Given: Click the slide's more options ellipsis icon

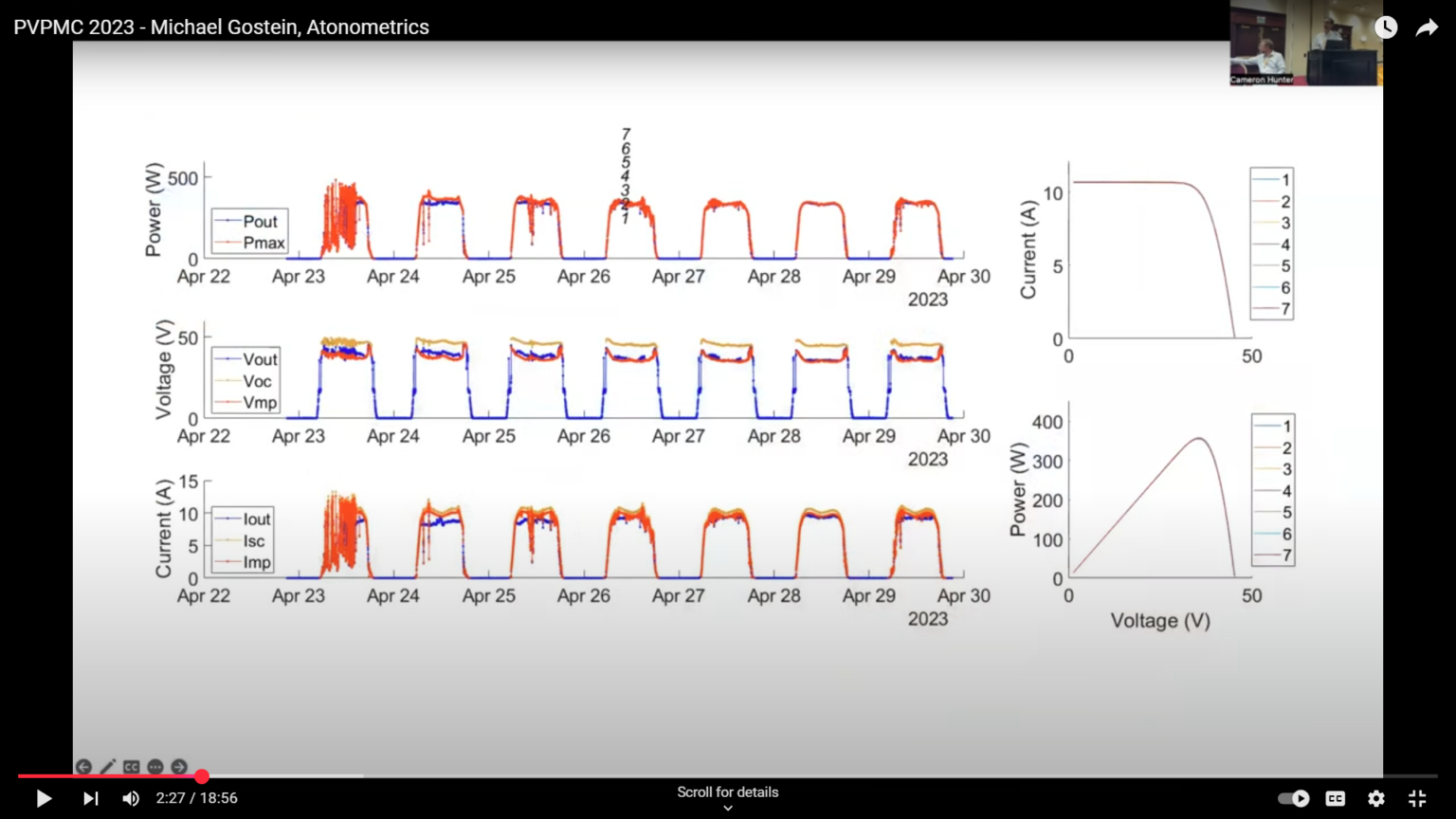Looking at the screenshot, I should pos(155,766).
